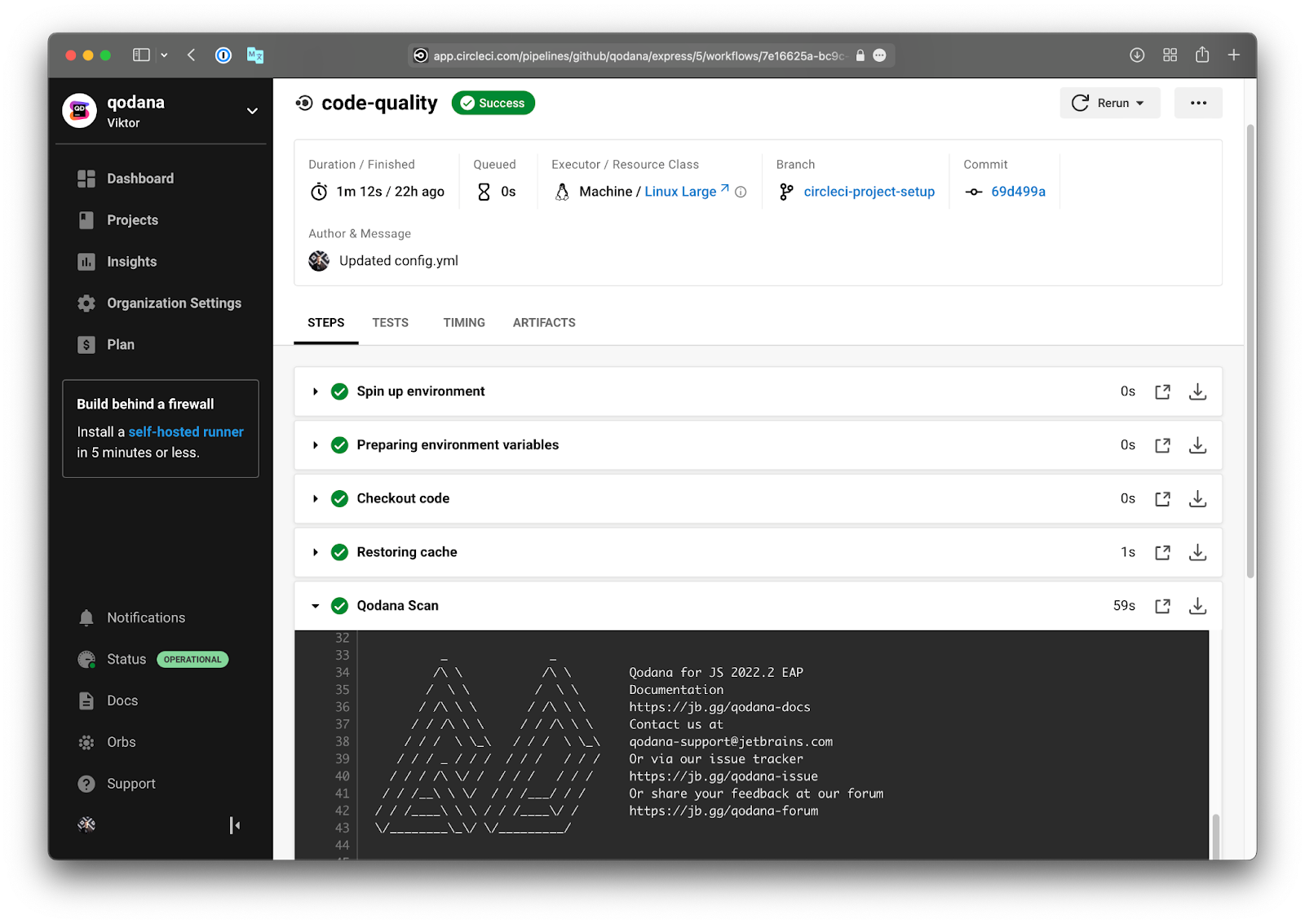Open the browser sidebar options chevron
Screen dimensions: 1305x924
click(164, 55)
